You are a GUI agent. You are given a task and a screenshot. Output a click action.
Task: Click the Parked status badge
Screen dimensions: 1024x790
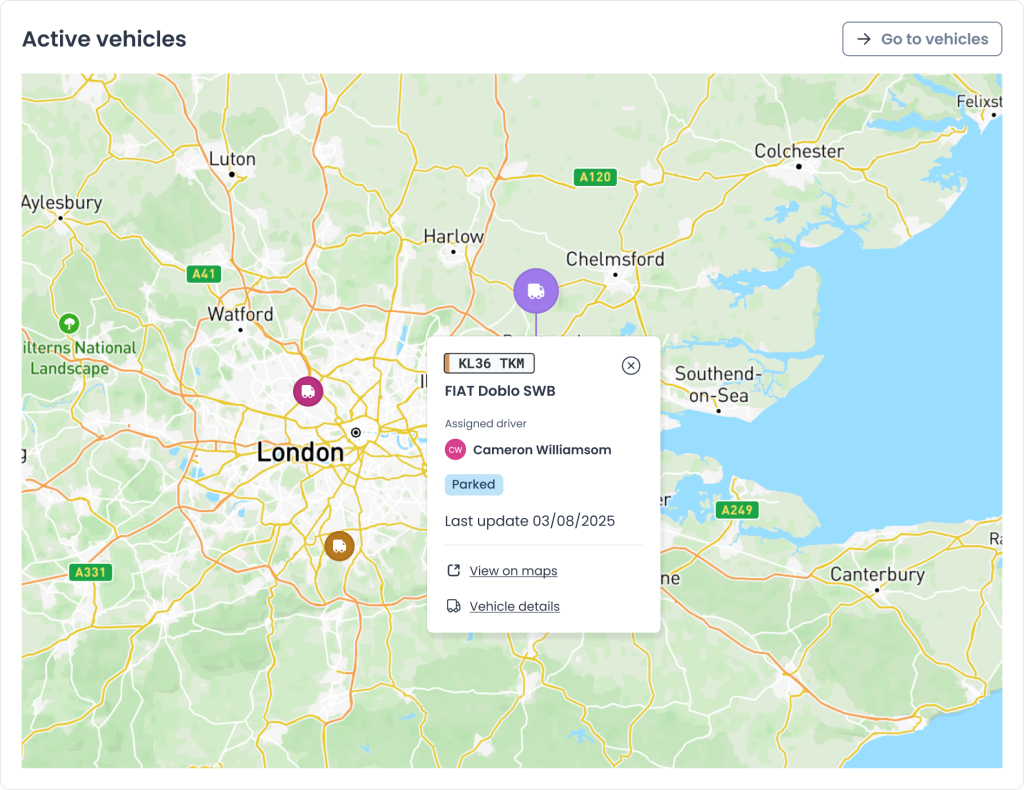(x=474, y=484)
